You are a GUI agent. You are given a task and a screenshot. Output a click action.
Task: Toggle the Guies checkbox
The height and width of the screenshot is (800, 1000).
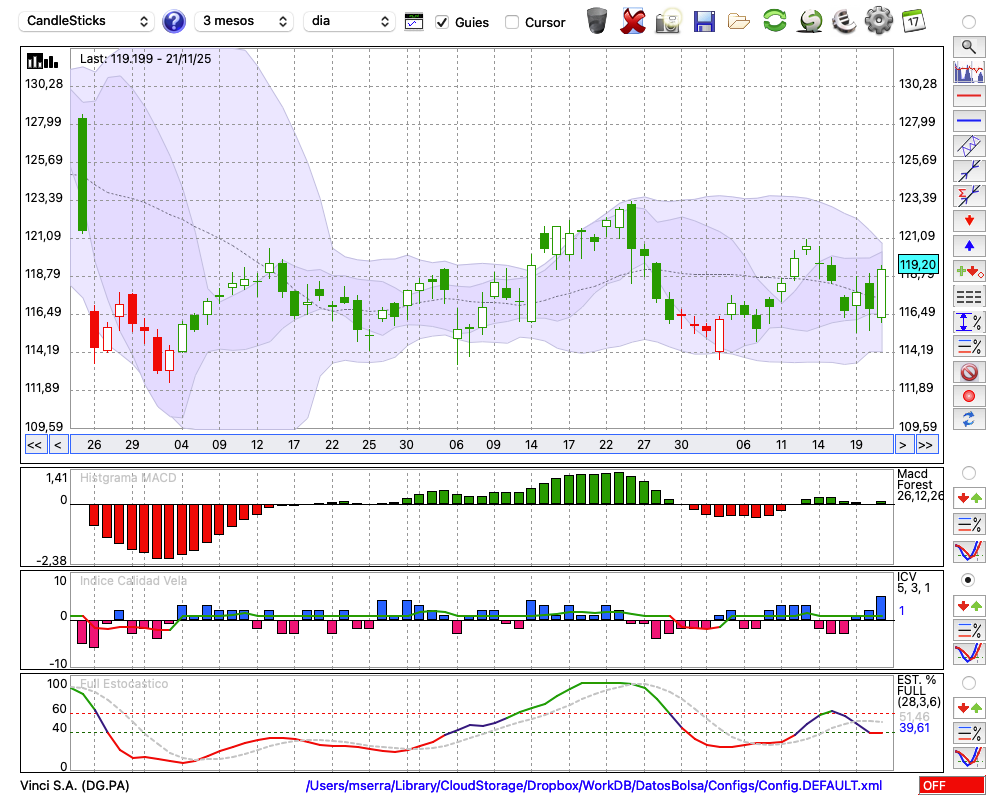tap(441, 22)
